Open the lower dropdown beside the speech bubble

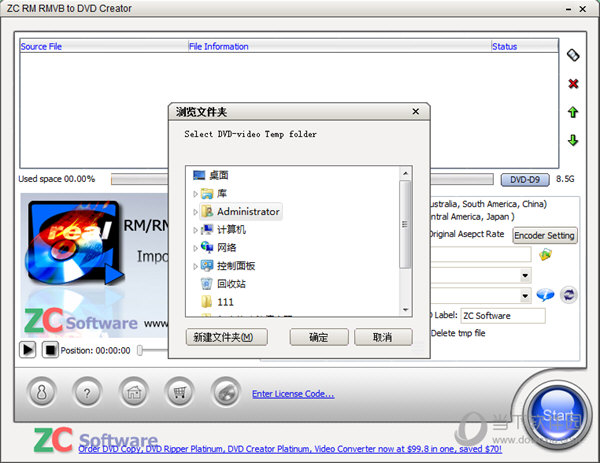[525, 295]
